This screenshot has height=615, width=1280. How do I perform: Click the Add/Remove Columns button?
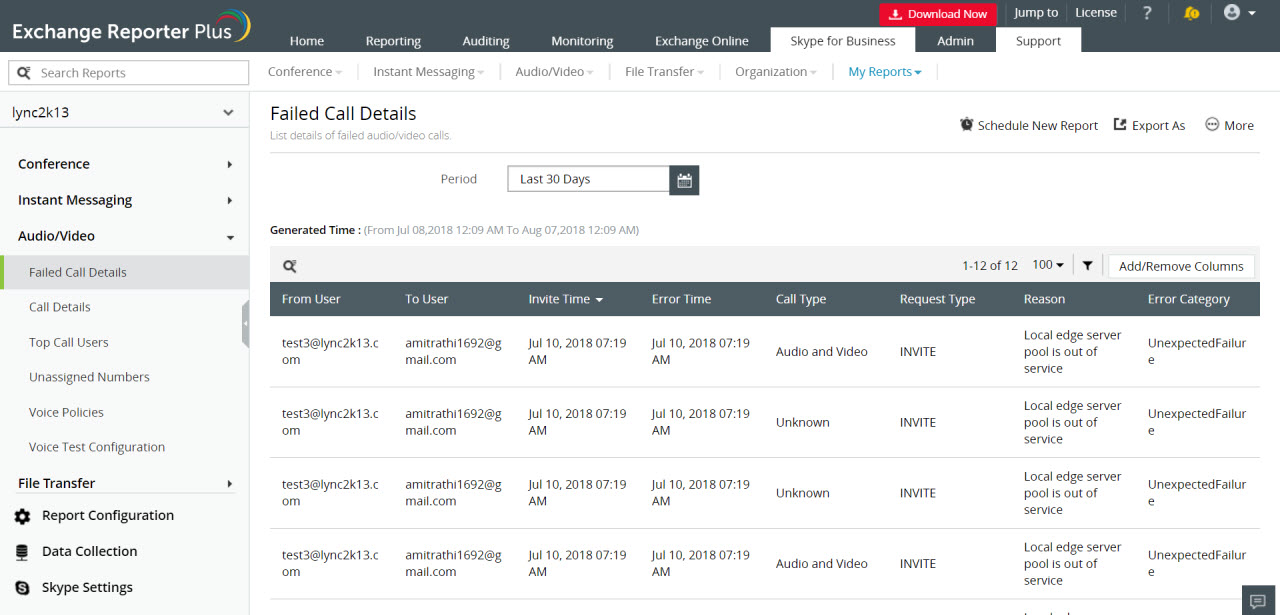[1181, 266]
